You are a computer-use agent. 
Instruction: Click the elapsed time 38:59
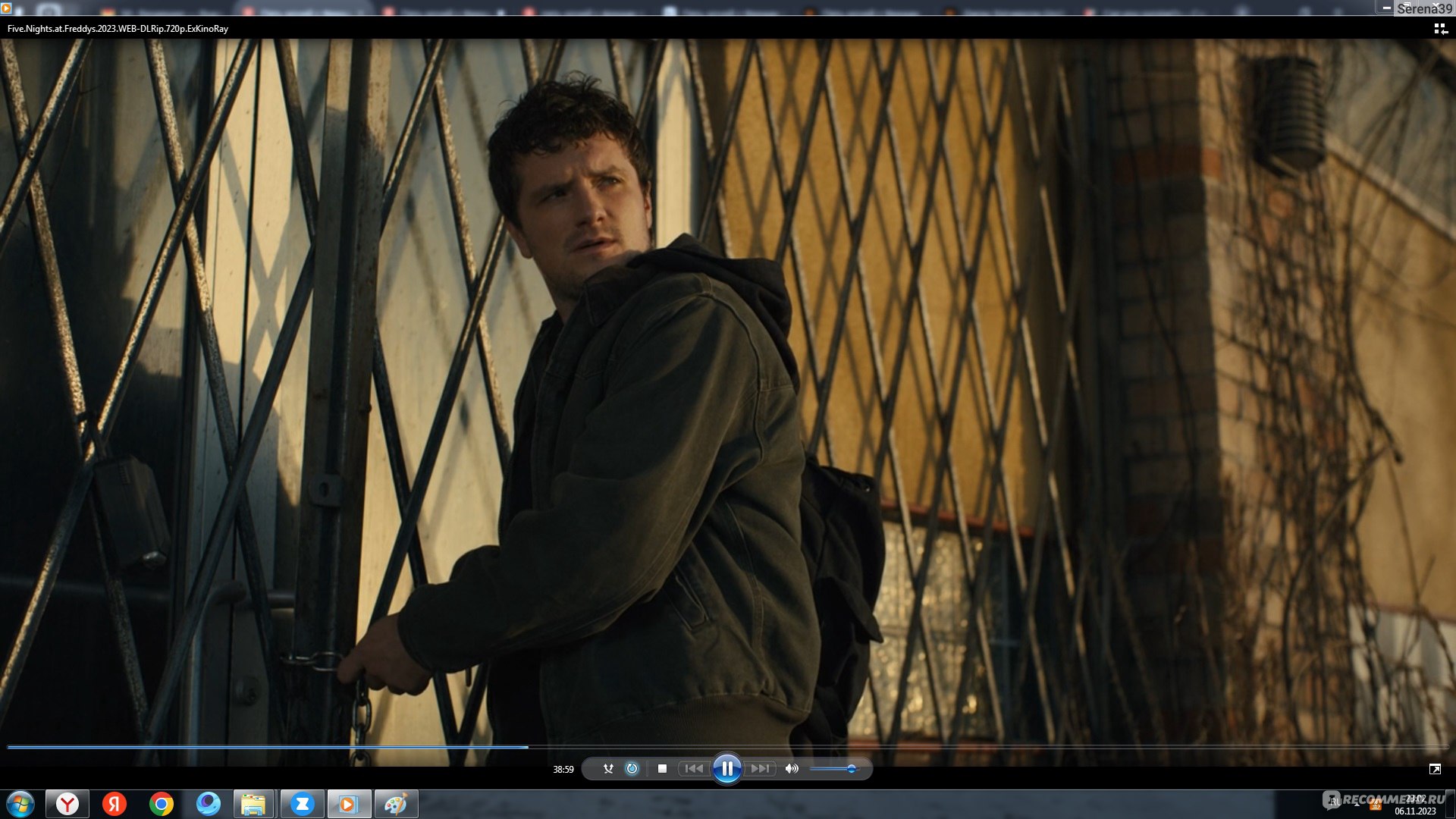click(x=563, y=769)
